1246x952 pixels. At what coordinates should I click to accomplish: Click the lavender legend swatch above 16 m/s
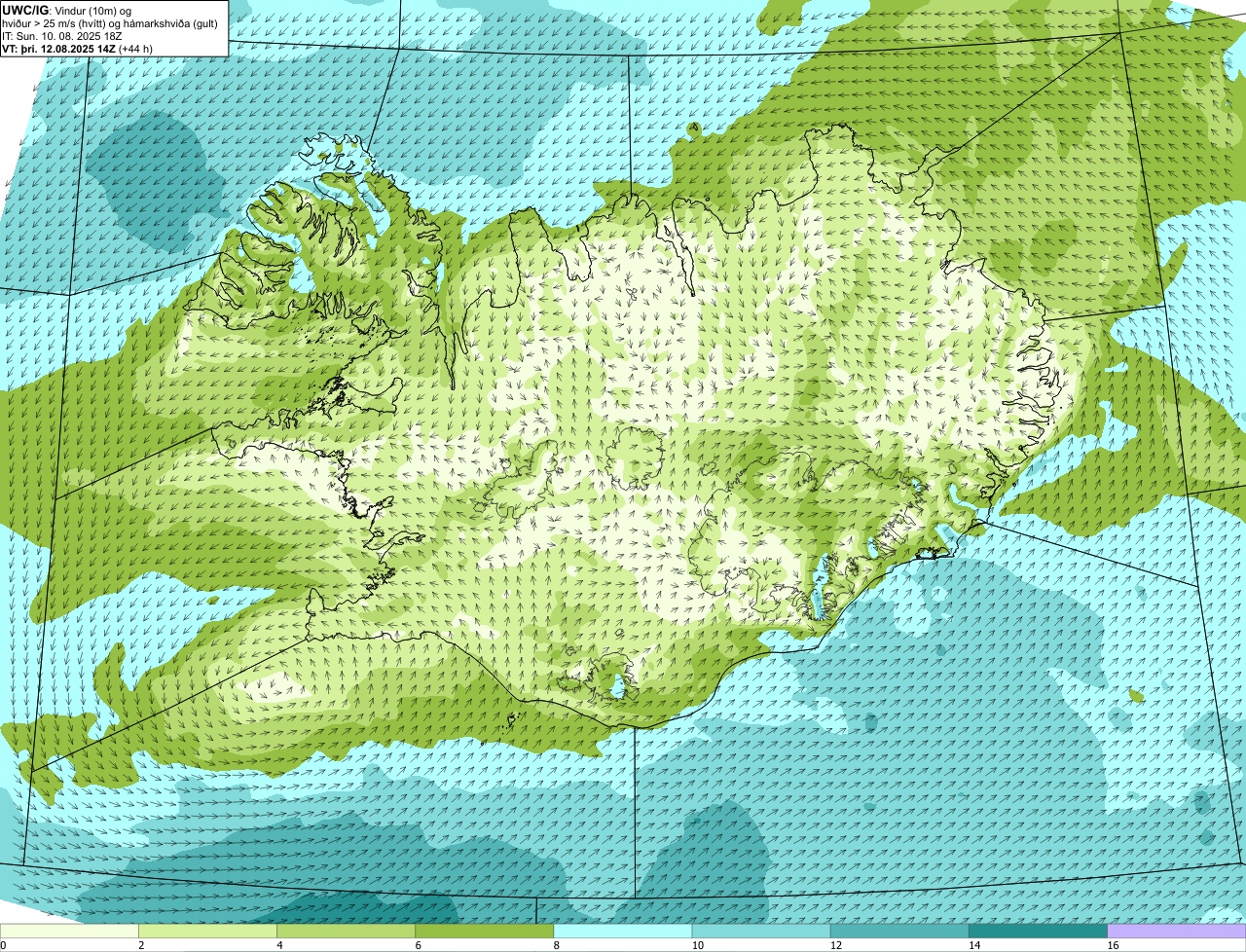pos(1177,932)
